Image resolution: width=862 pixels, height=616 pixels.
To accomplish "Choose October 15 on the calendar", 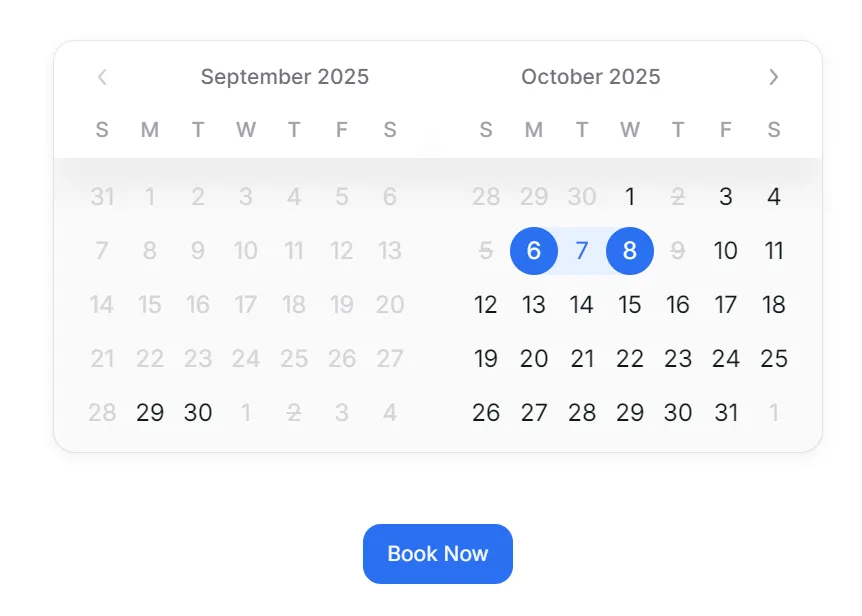I will tap(630, 305).
